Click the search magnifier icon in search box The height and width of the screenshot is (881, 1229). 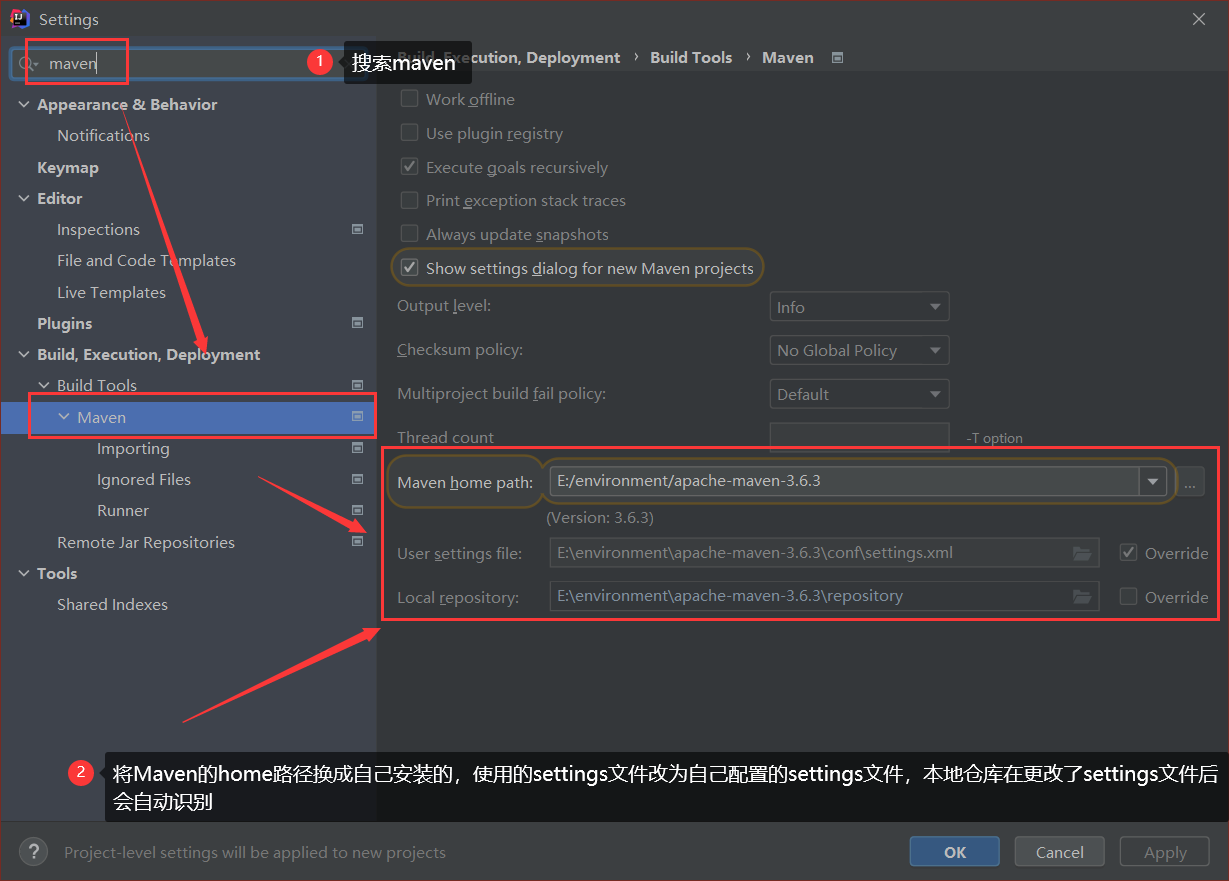tap(27, 64)
